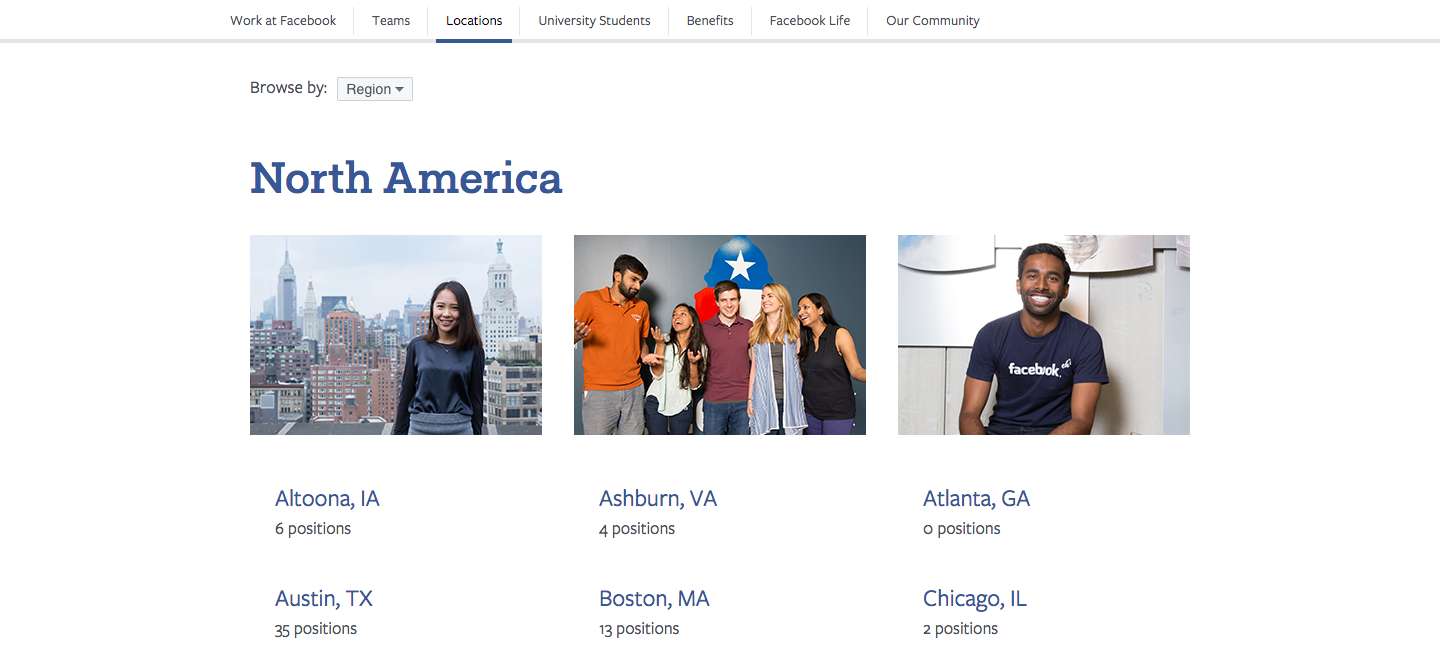Select the Boston, MA location link
The height and width of the screenshot is (666, 1440).
coord(654,598)
